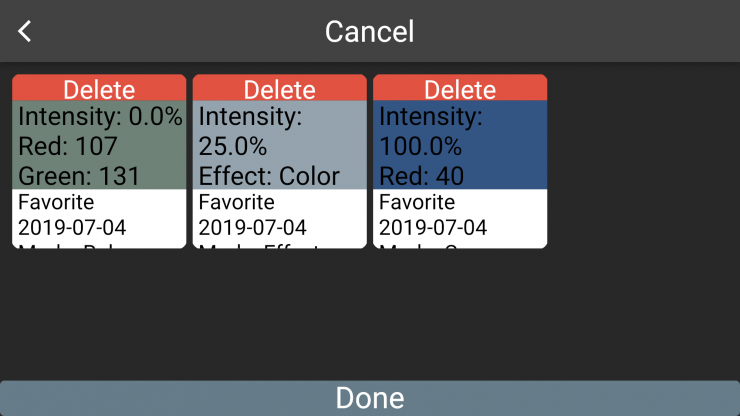Click the Favorite label under the blue preset
This screenshot has width=740, height=416.
[416, 203]
